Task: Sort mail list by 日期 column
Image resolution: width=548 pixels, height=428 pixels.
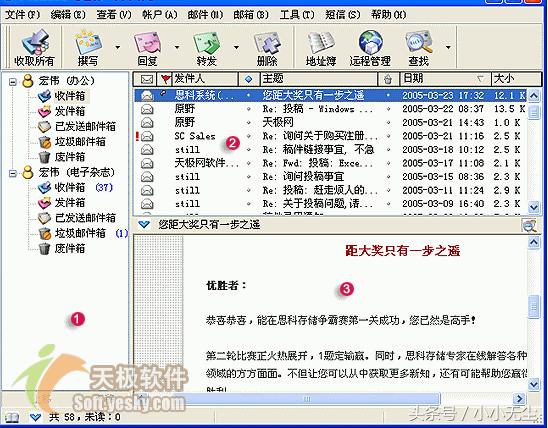Action: click(445, 79)
